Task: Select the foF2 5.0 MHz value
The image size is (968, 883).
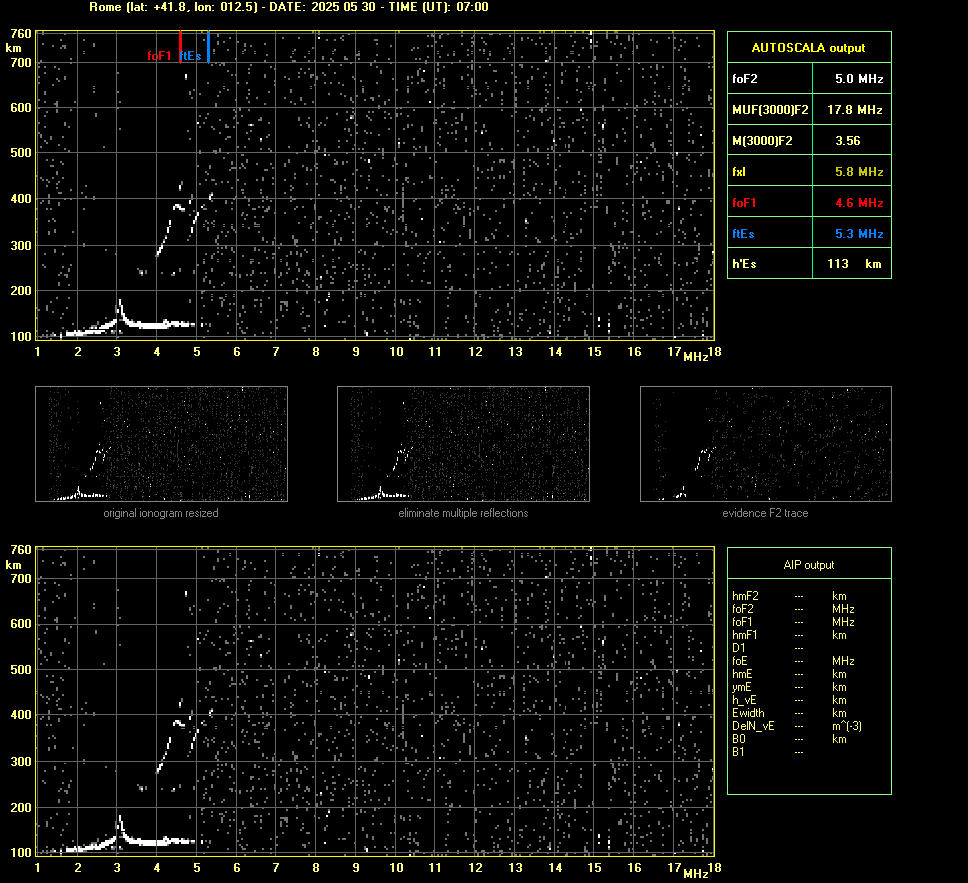Action: (859, 79)
